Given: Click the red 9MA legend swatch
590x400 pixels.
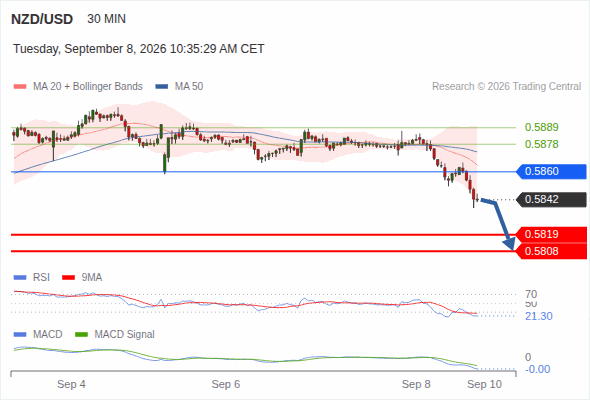Looking at the screenshot, I should click(x=68, y=278).
